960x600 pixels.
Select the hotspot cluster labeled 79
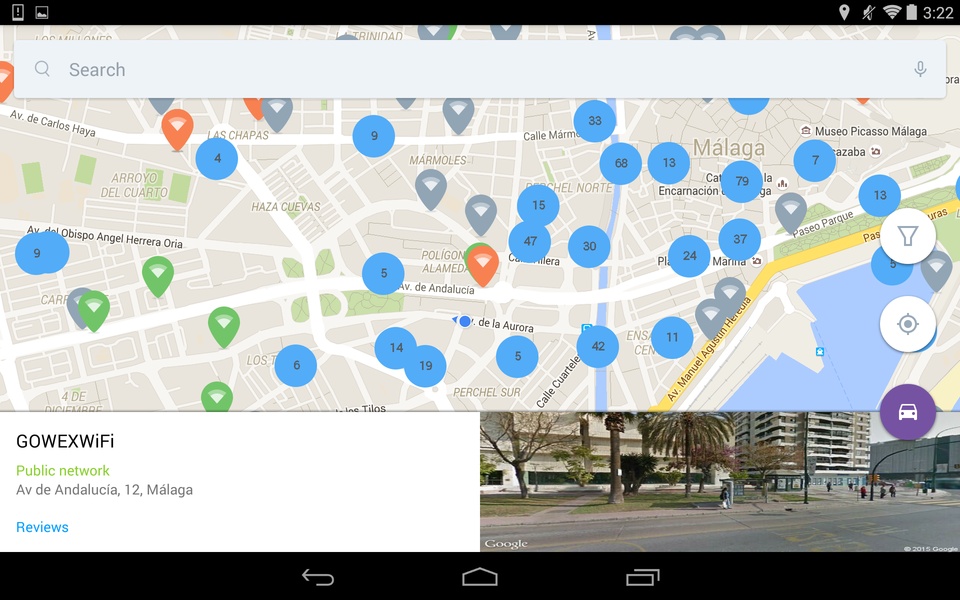(x=742, y=181)
